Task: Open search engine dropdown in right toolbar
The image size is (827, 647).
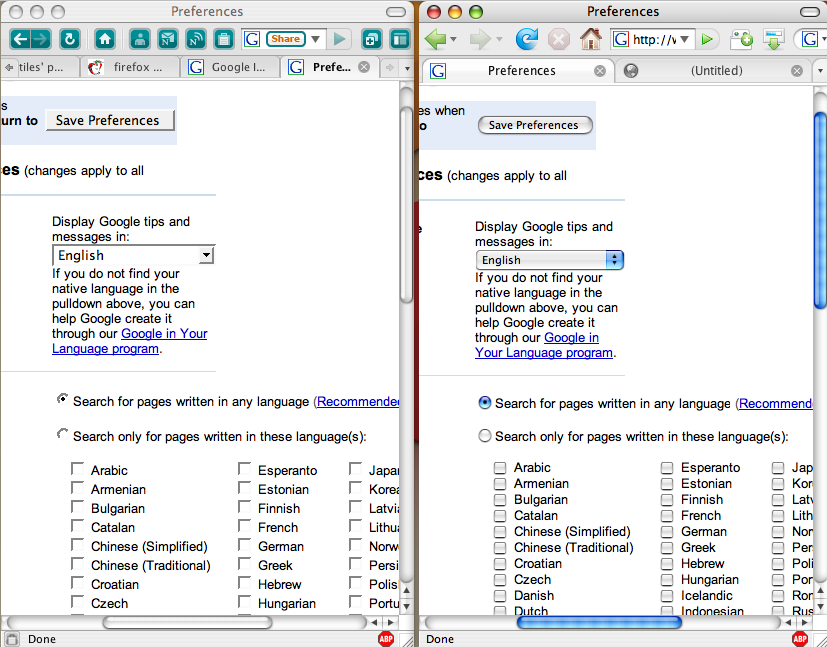Action: pos(824,39)
